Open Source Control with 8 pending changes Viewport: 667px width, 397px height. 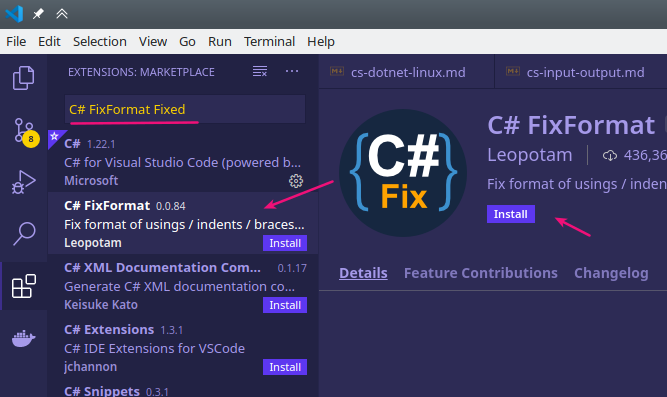pos(24,131)
